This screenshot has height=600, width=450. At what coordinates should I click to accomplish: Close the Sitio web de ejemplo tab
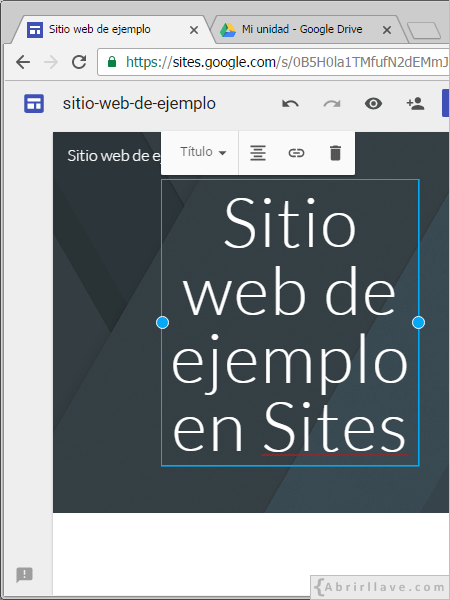[194, 30]
